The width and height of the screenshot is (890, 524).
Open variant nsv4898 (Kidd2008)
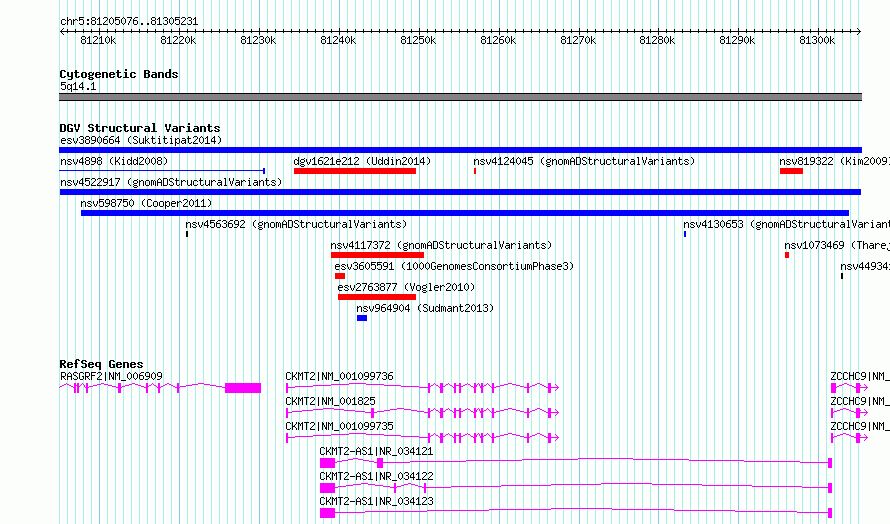(114, 161)
